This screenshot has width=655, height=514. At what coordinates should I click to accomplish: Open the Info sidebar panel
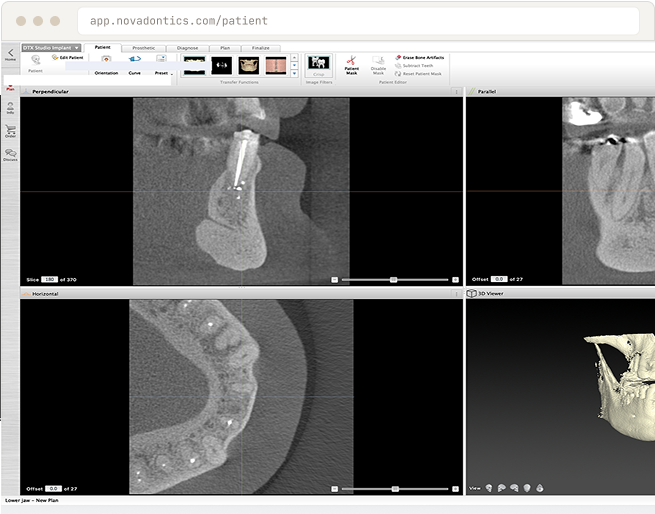point(10,108)
